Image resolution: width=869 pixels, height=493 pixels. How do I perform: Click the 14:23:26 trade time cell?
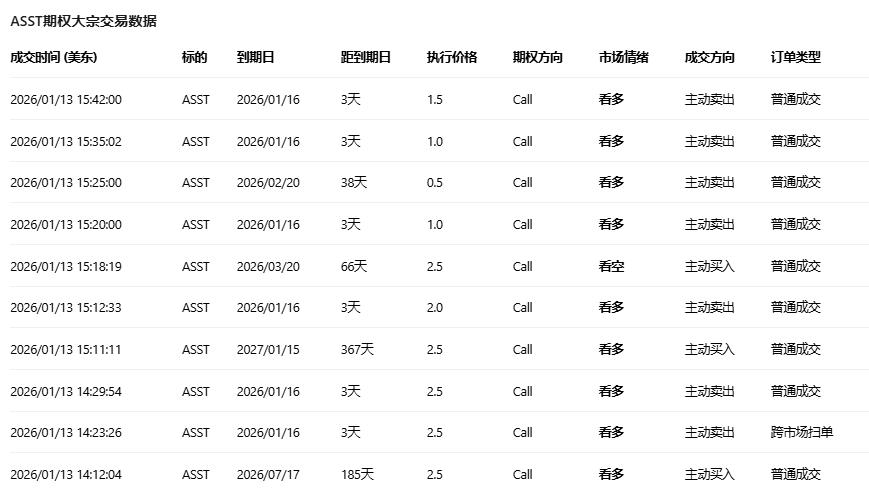point(66,432)
